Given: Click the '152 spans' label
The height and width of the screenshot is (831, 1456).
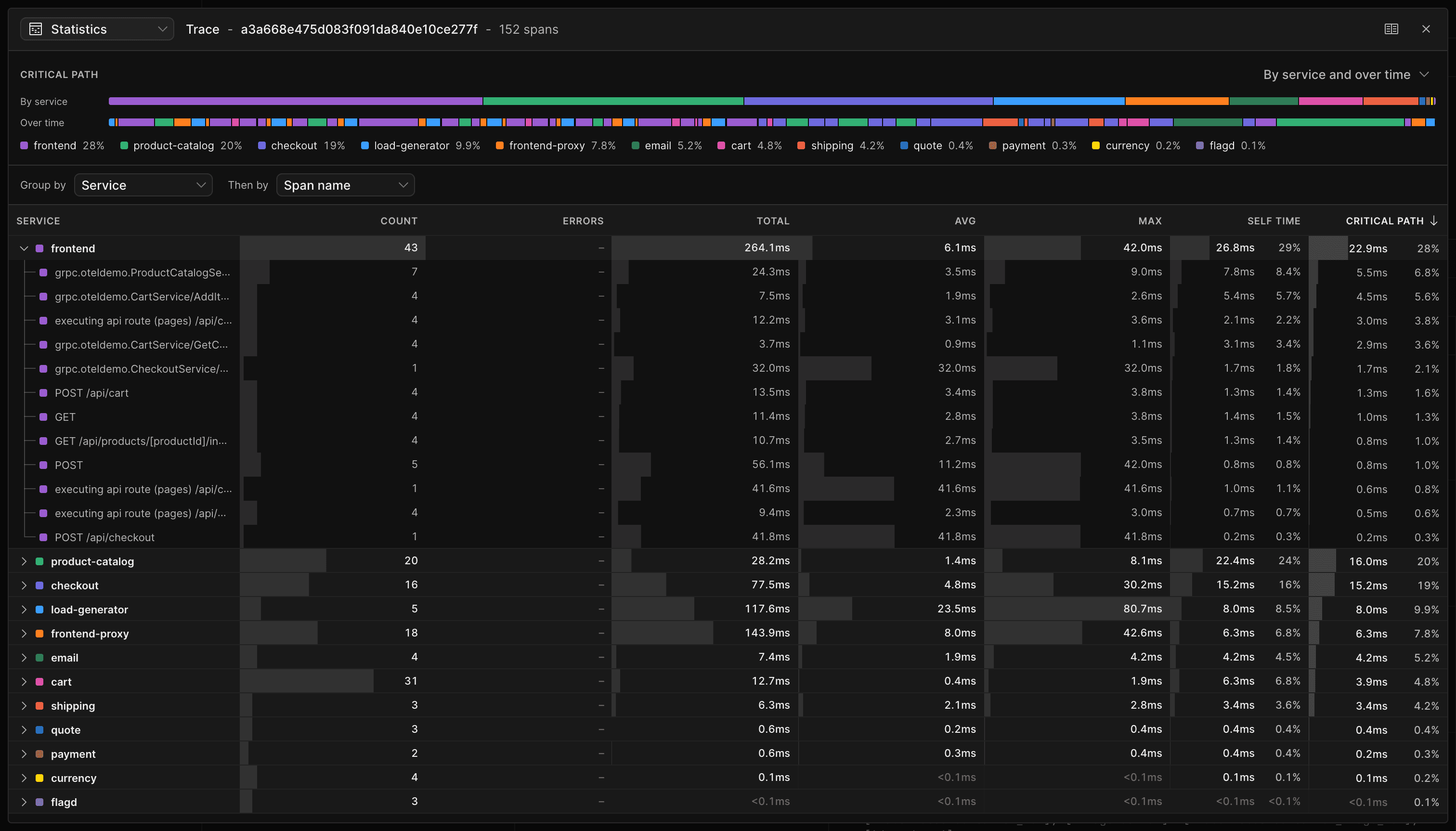Looking at the screenshot, I should click(529, 29).
